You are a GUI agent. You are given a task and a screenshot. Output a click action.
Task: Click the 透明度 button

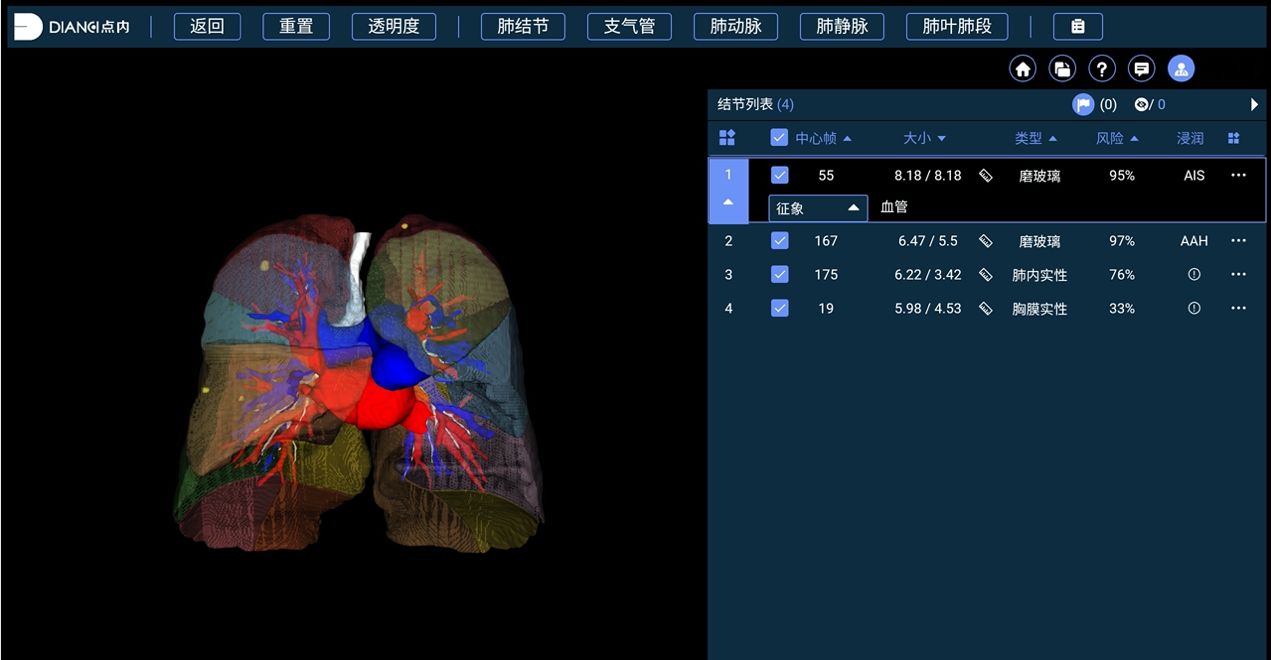pyautogui.click(x=394, y=27)
